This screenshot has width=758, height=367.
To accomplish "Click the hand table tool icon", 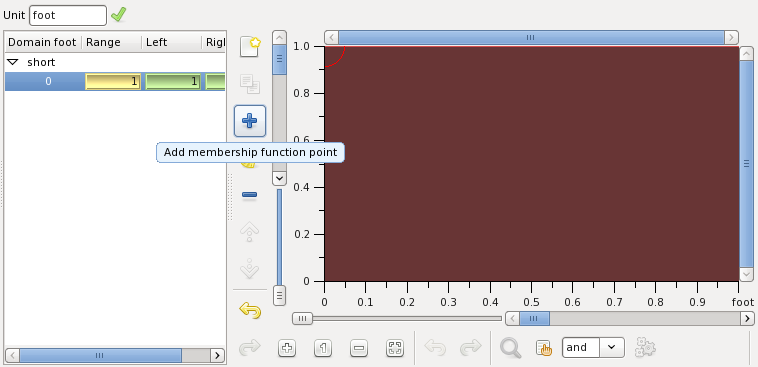I will 543,348.
